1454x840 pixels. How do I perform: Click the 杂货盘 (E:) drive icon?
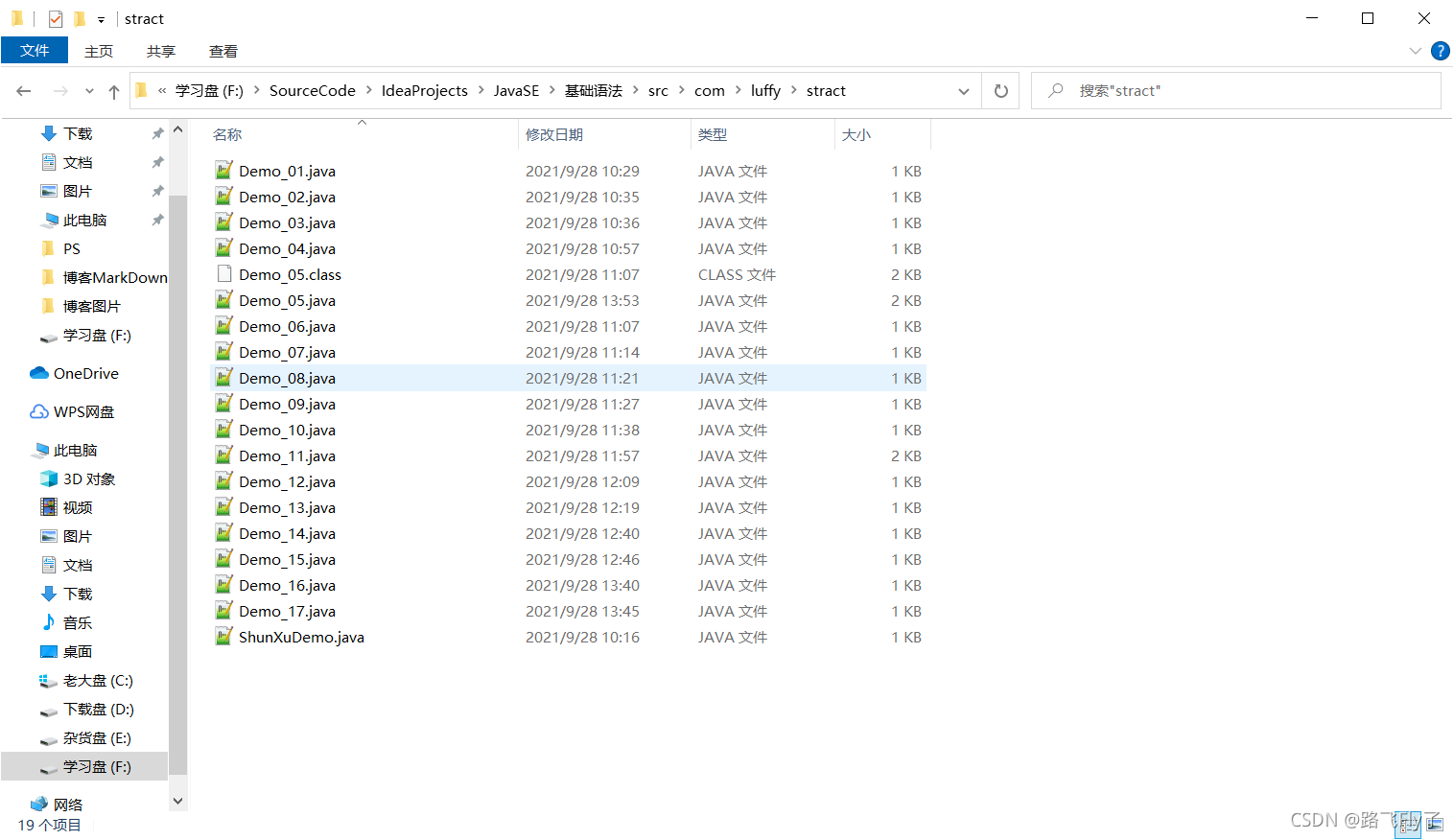point(49,739)
